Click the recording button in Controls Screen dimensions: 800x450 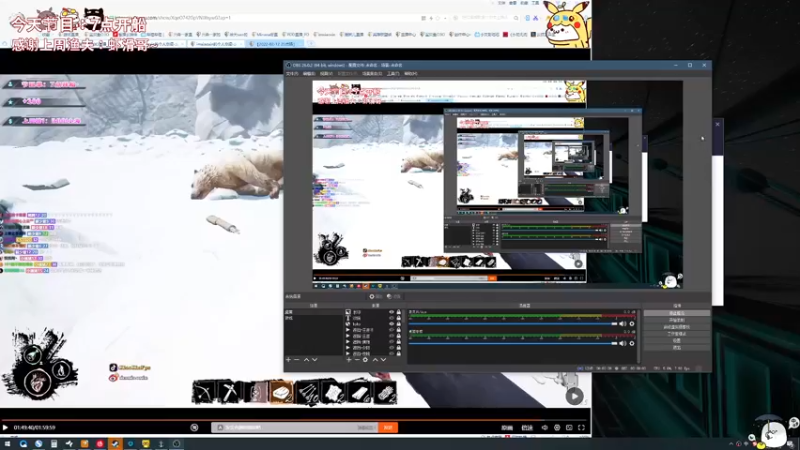(x=677, y=320)
